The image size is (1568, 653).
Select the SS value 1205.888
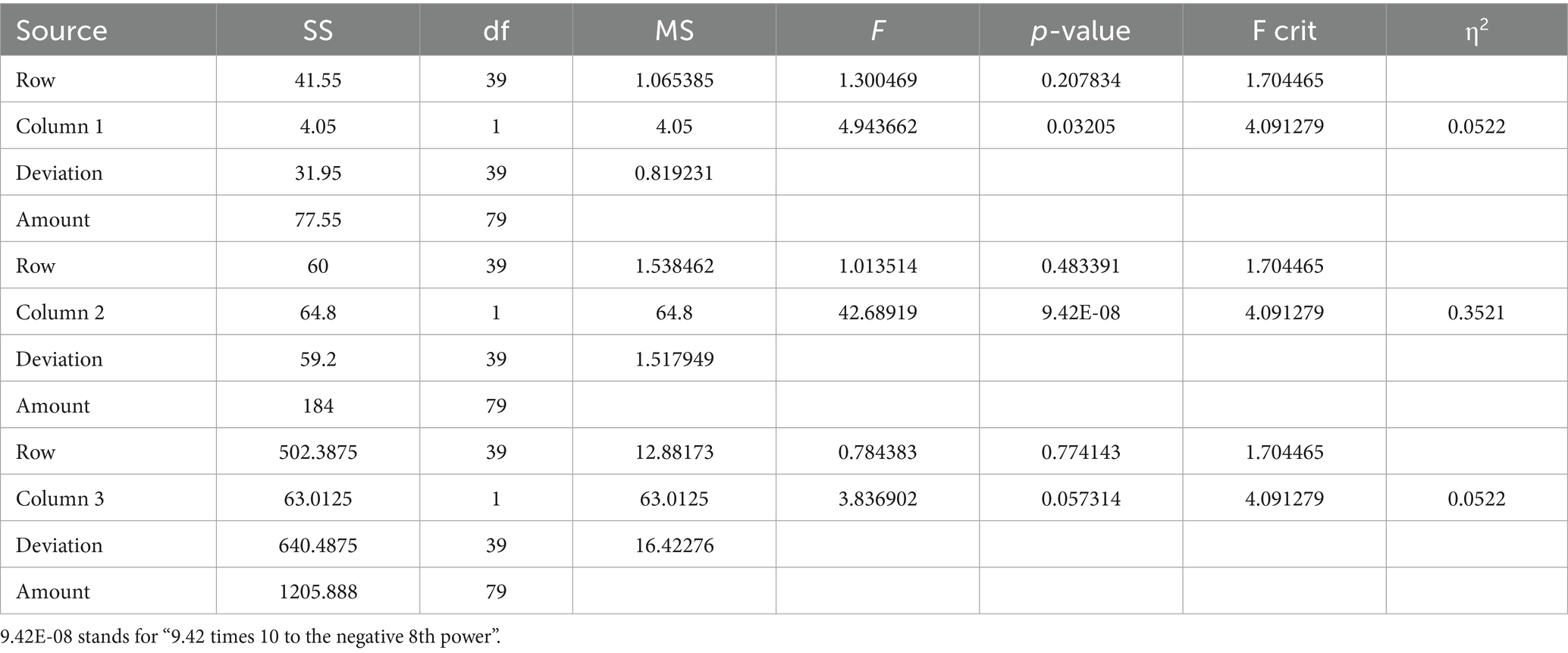point(318,592)
